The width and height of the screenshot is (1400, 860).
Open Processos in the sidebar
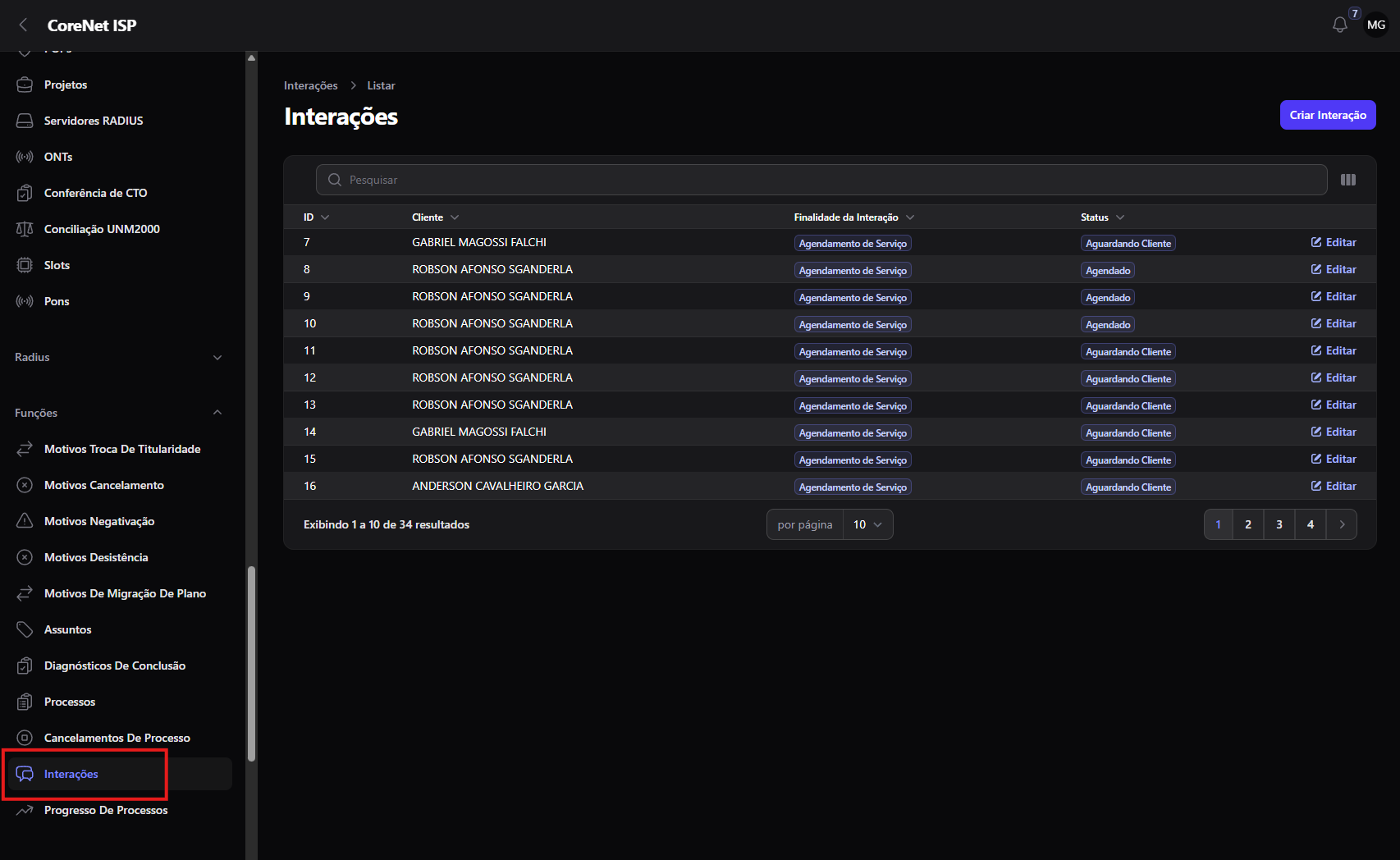[x=70, y=702]
